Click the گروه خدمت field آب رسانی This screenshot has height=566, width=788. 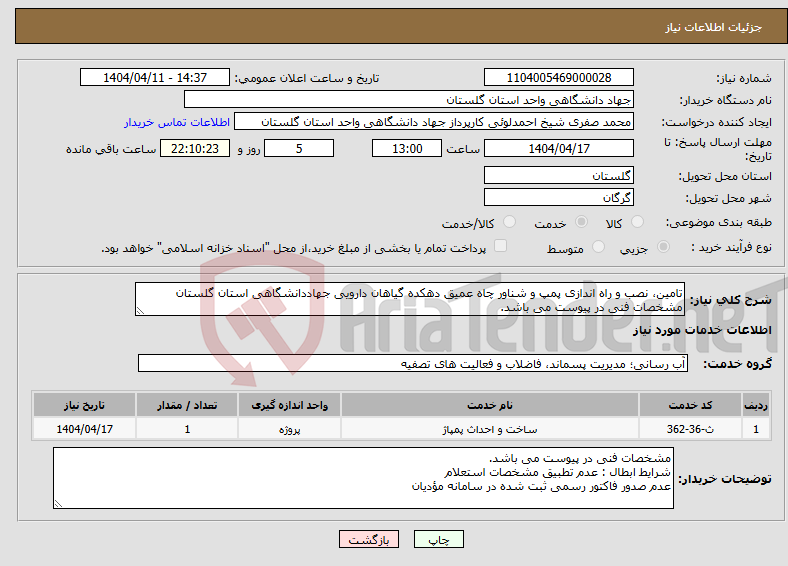click(413, 363)
